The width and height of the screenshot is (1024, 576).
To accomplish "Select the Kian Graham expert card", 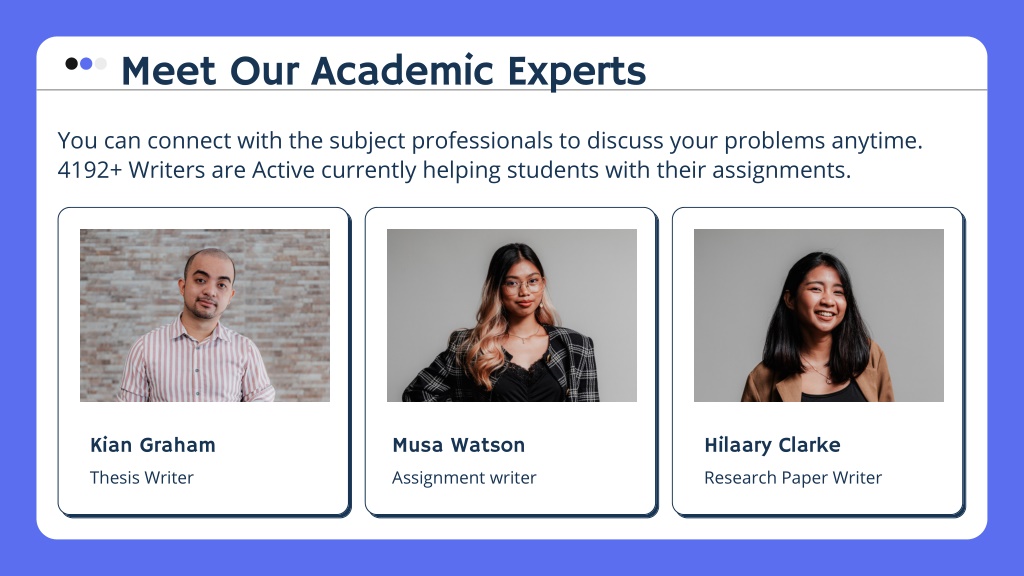I will coord(204,362).
